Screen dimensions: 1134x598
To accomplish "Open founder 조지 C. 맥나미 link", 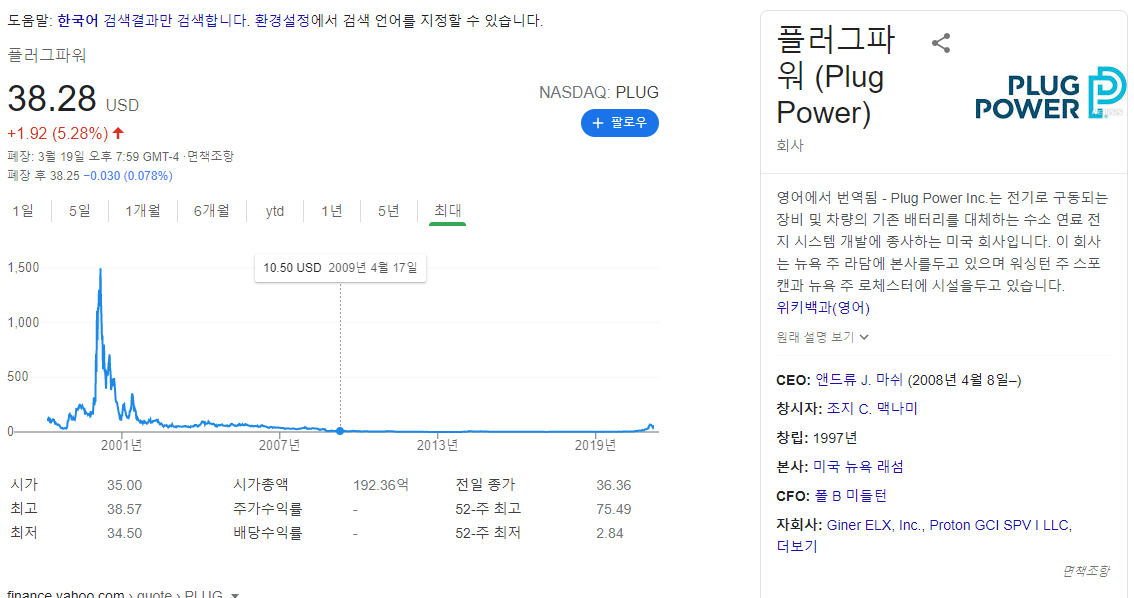I will pos(872,409).
